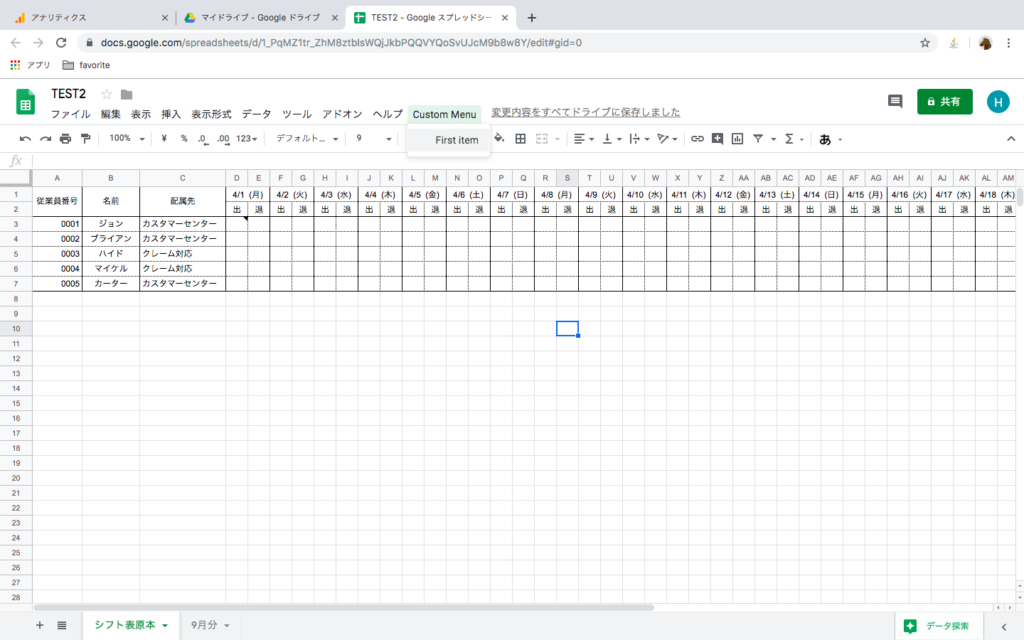Open the all sheets list icon
This screenshot has width=1024, height=640.
62,625
